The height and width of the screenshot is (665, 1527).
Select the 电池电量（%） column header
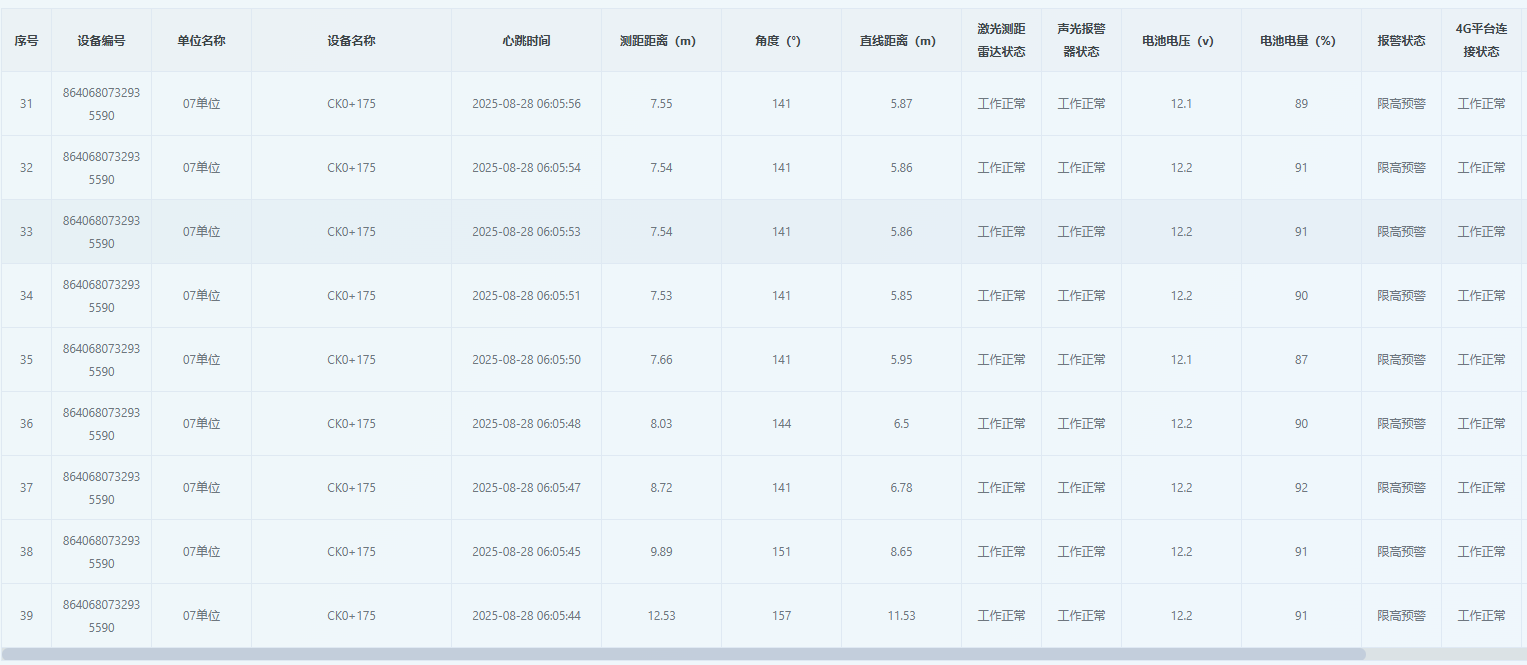(x=1301, y=41)
